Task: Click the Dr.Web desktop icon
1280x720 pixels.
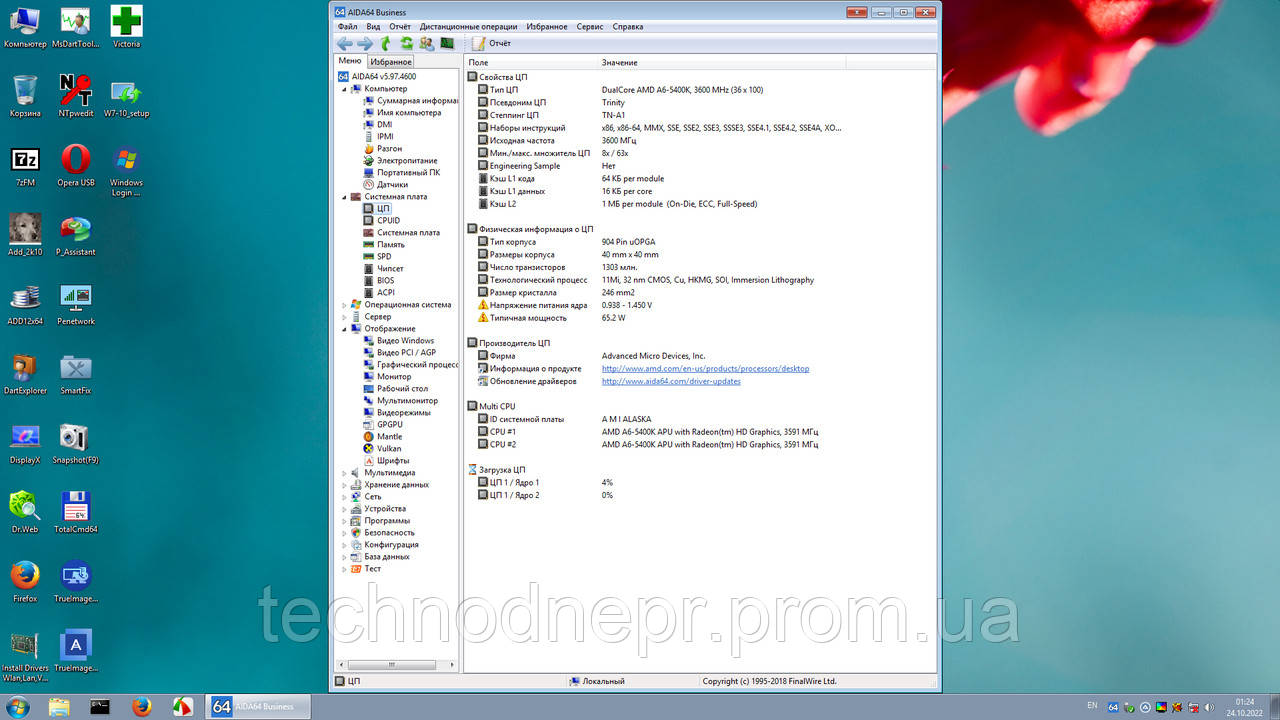Action: 25,511
